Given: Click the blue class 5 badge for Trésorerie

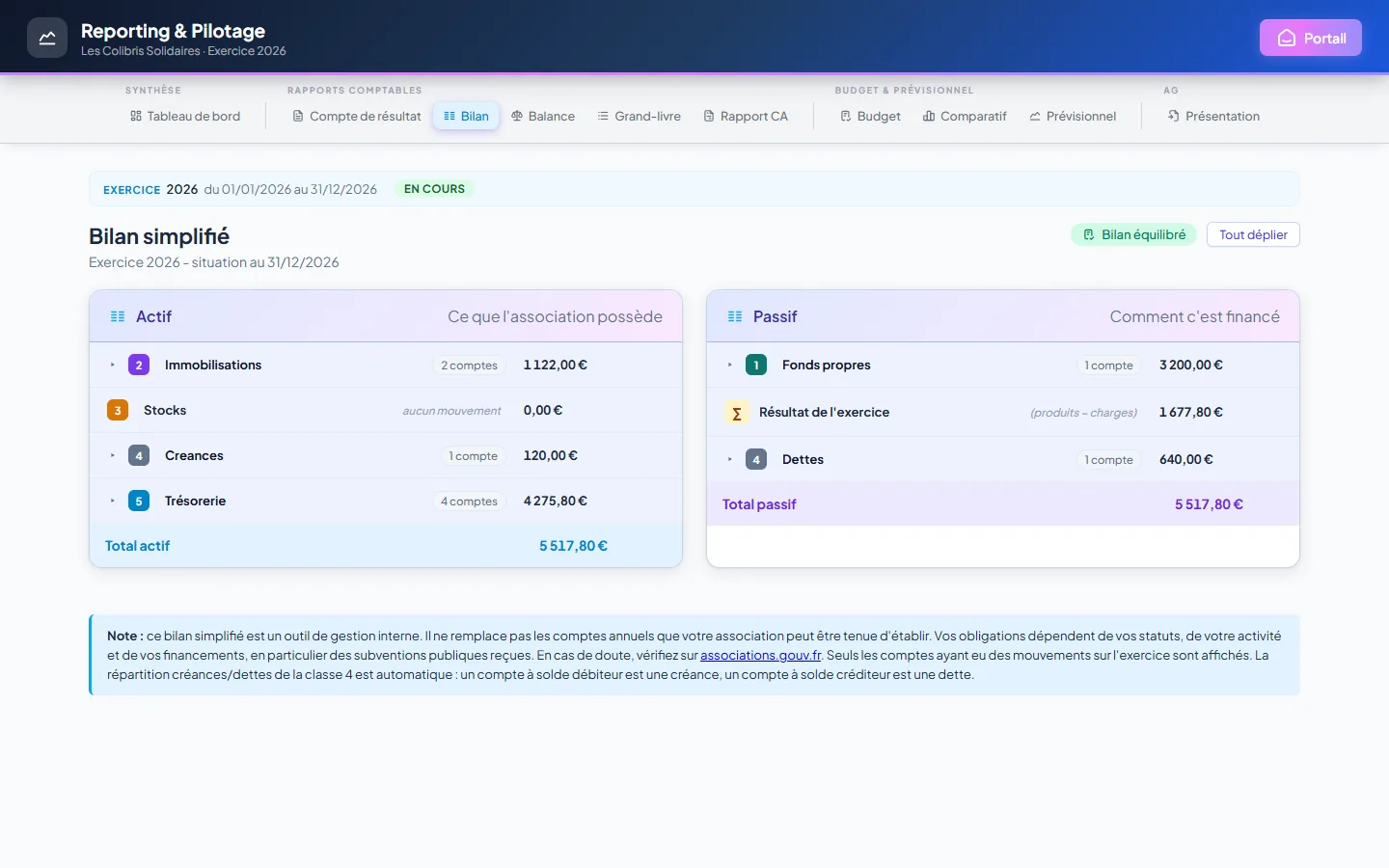Looking at the screenshot, I should coord(139,502).
